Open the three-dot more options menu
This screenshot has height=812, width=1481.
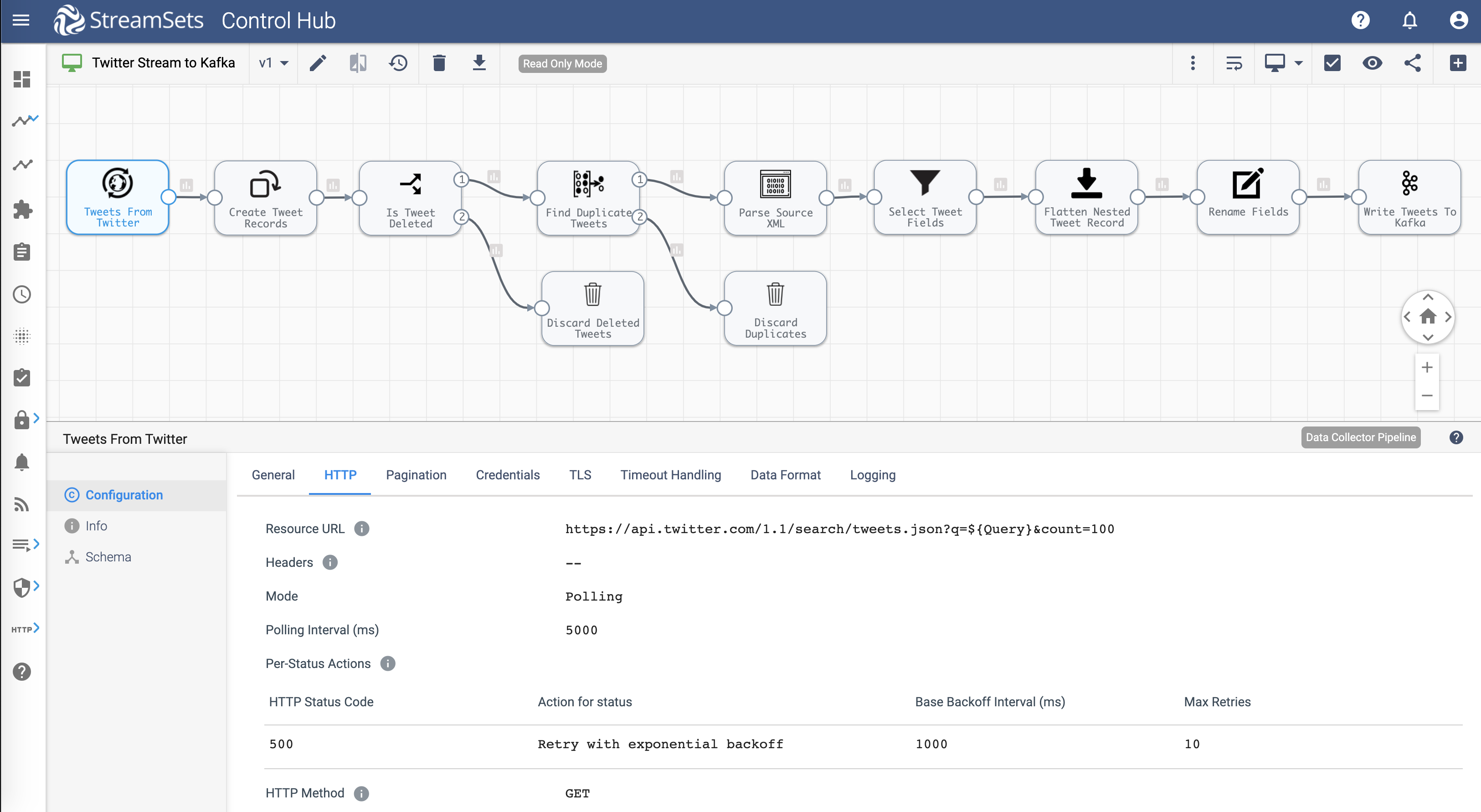(x=1193, y=63)
